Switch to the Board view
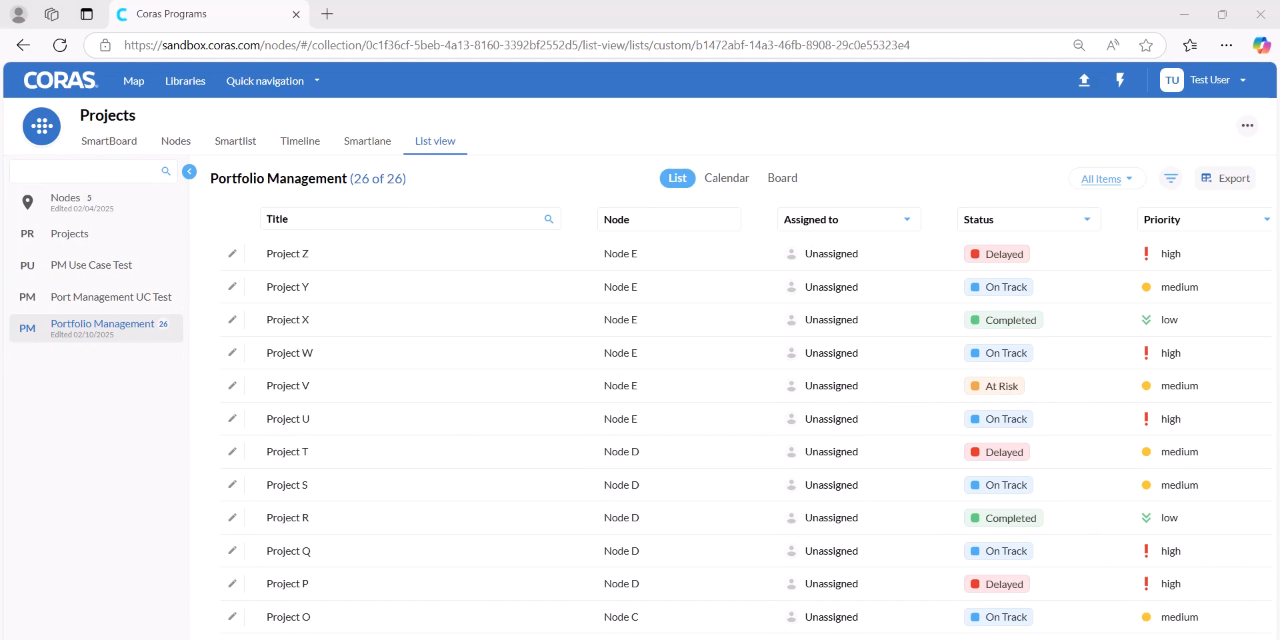The height and width of the screenshot is (640, 1280). click(782, 178)
